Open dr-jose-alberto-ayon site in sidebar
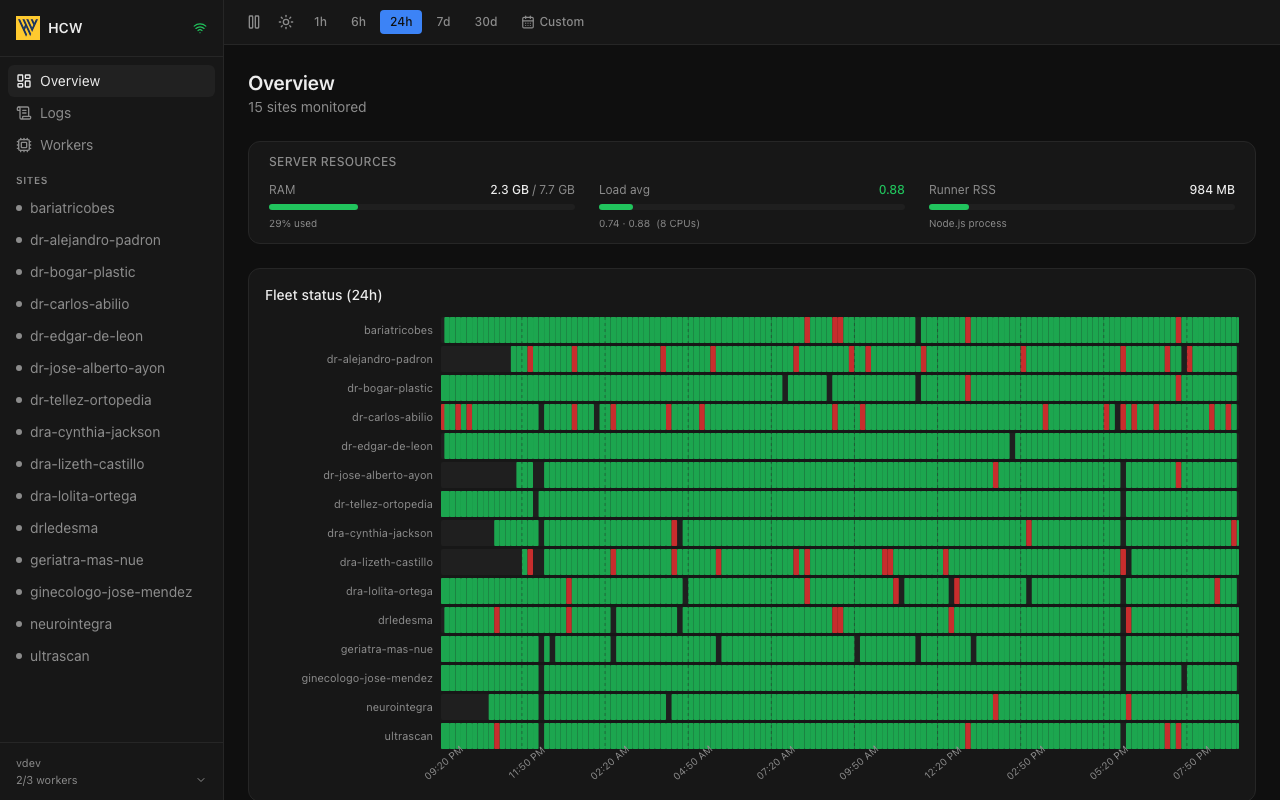Image resolution: width=1280 pixels, height=800 pixels. pos(111,368)
